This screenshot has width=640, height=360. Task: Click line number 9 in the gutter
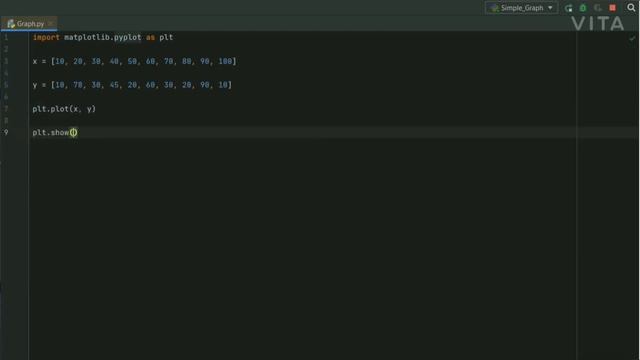(6, 133)
